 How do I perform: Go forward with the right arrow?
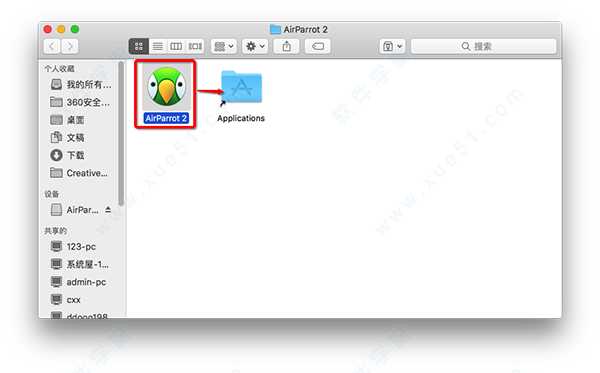pyautogui.click(x=70, y=46)
